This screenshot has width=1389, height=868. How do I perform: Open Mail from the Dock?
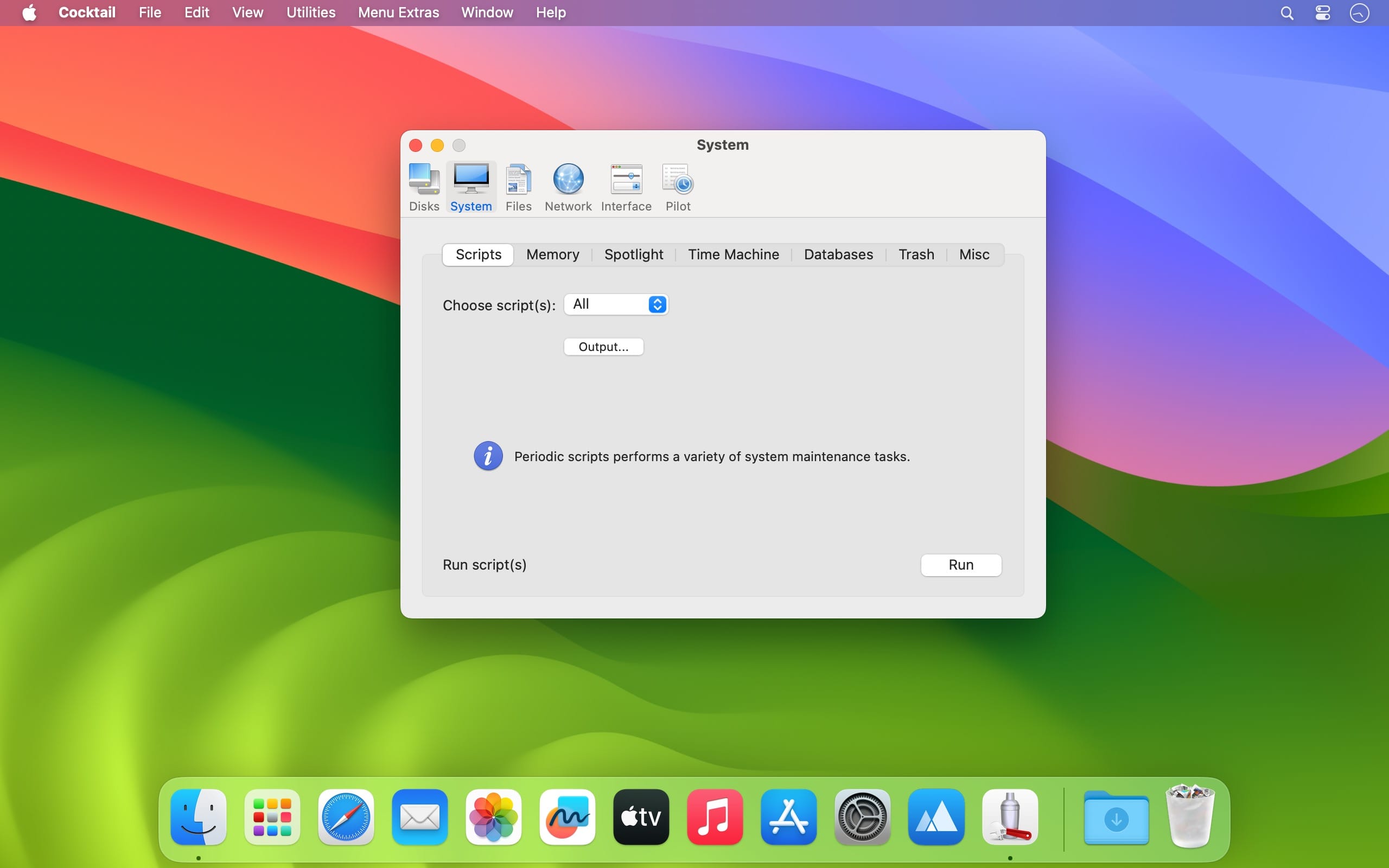[419, 817]
